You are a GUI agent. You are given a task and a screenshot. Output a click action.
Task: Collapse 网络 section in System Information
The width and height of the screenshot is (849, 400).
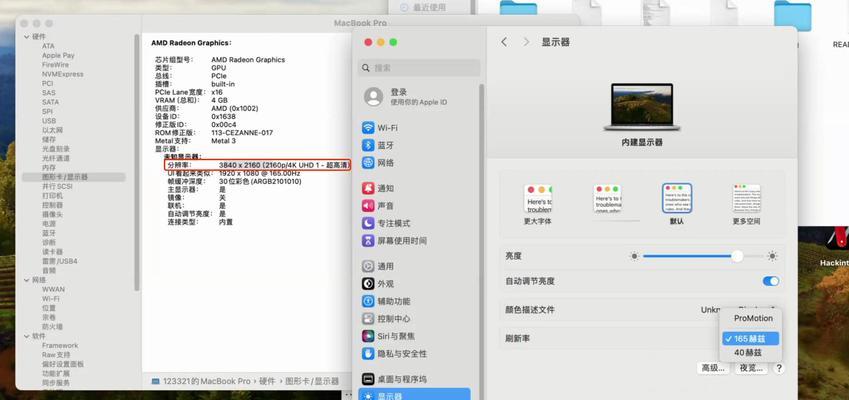click(27, 280)
